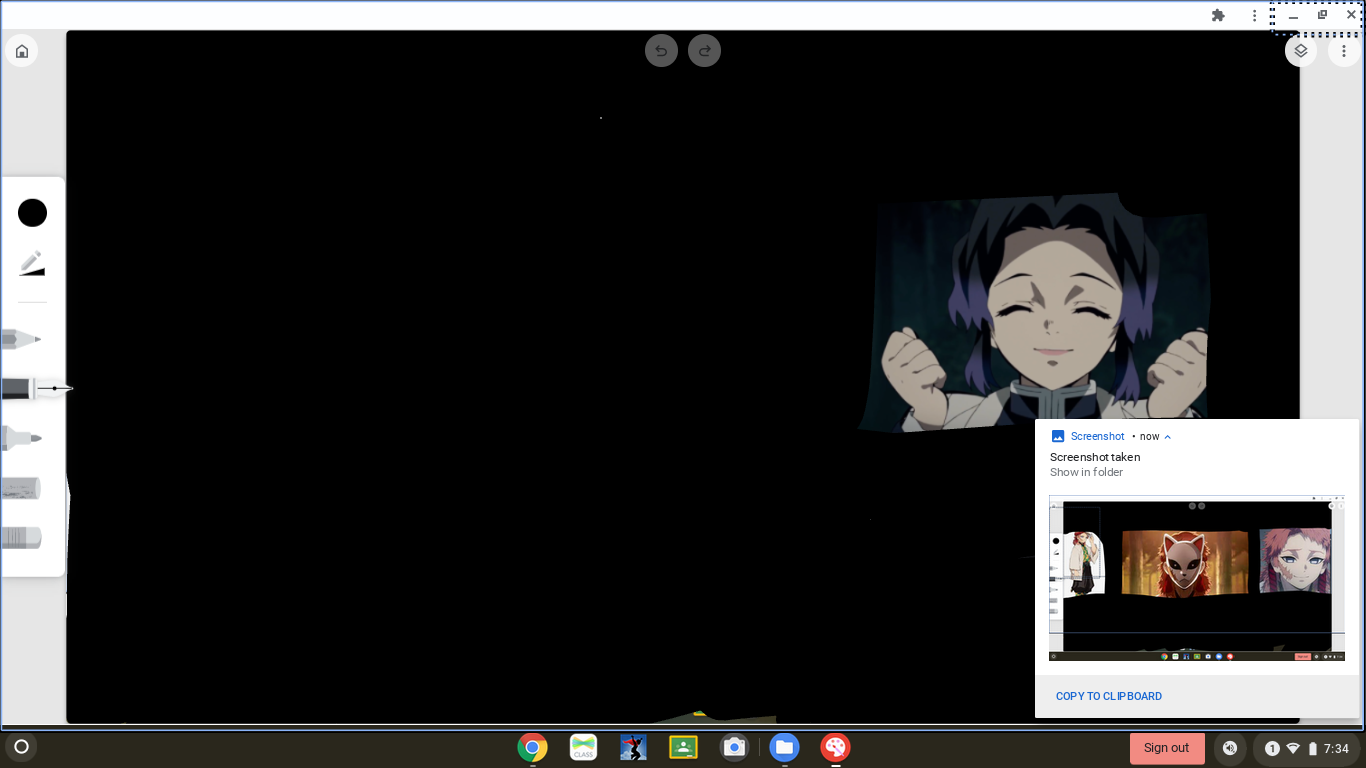This screenshot has height=768, width=1366.
Task: Click the muted volume indicator in the tray
Action: (x=1230, y=748)
